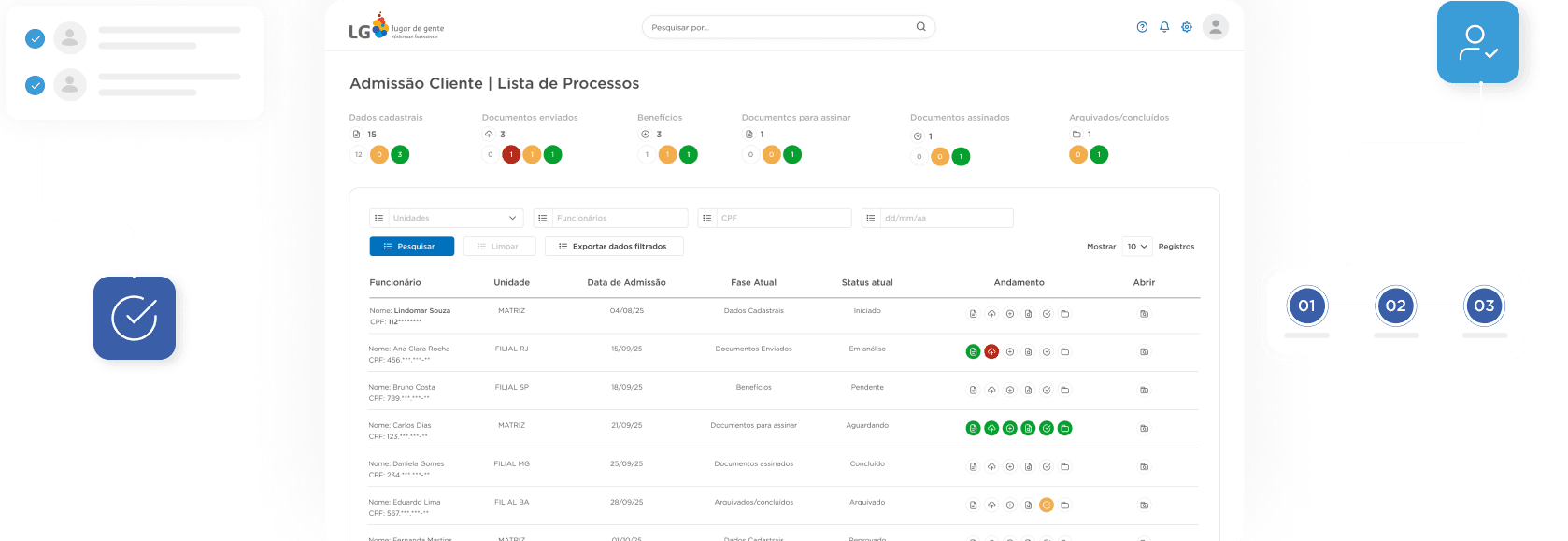Click the help question mark icon

coord(1142,27)
